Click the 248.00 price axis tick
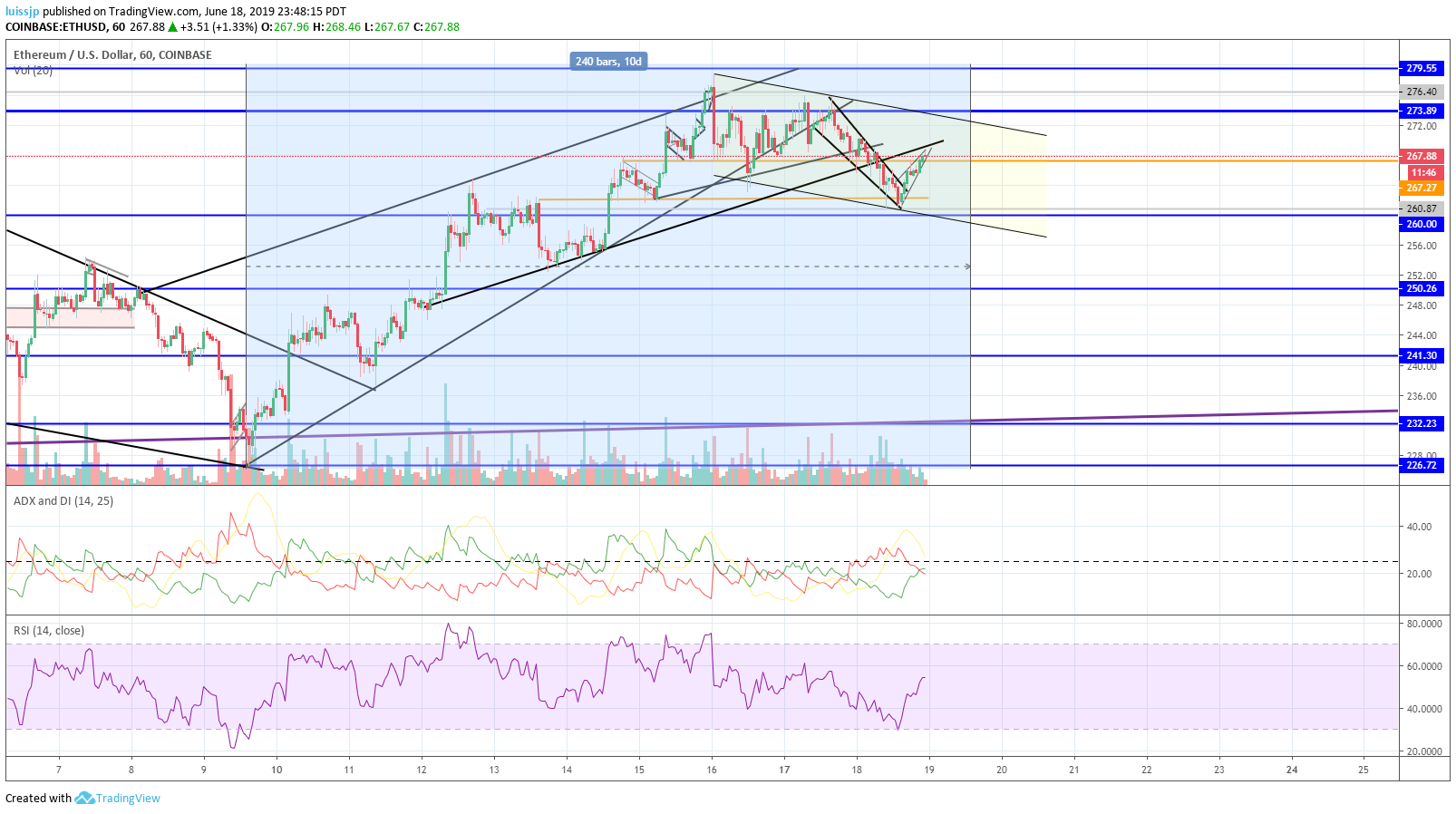The image size is (1456, 814). pyautogui.click(x=1422, y=305)
